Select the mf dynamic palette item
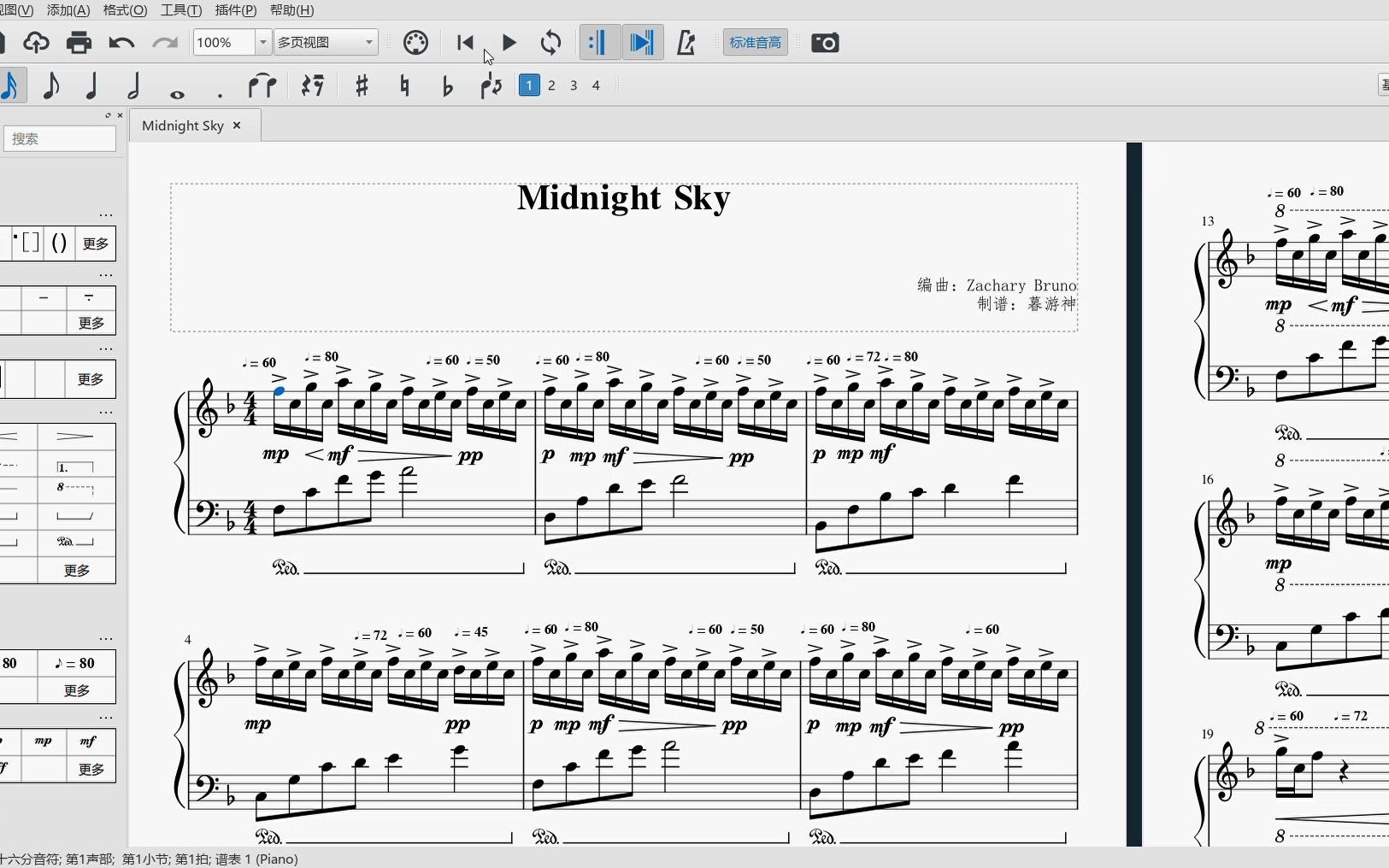Screen dimensions: 1389x868 point(88,742)
